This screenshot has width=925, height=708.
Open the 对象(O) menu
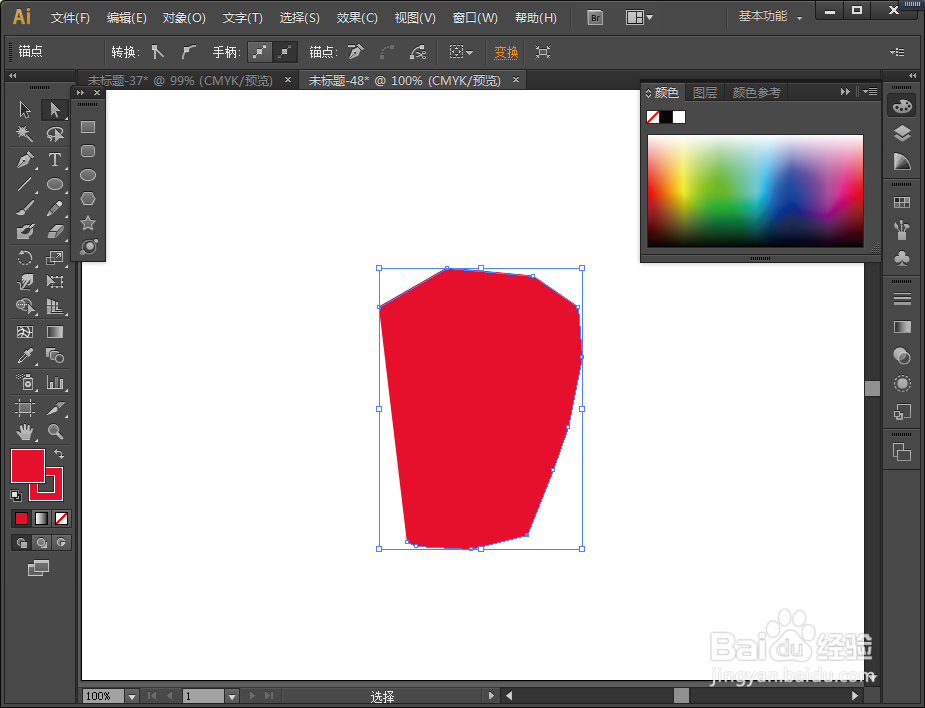(184, 18)
